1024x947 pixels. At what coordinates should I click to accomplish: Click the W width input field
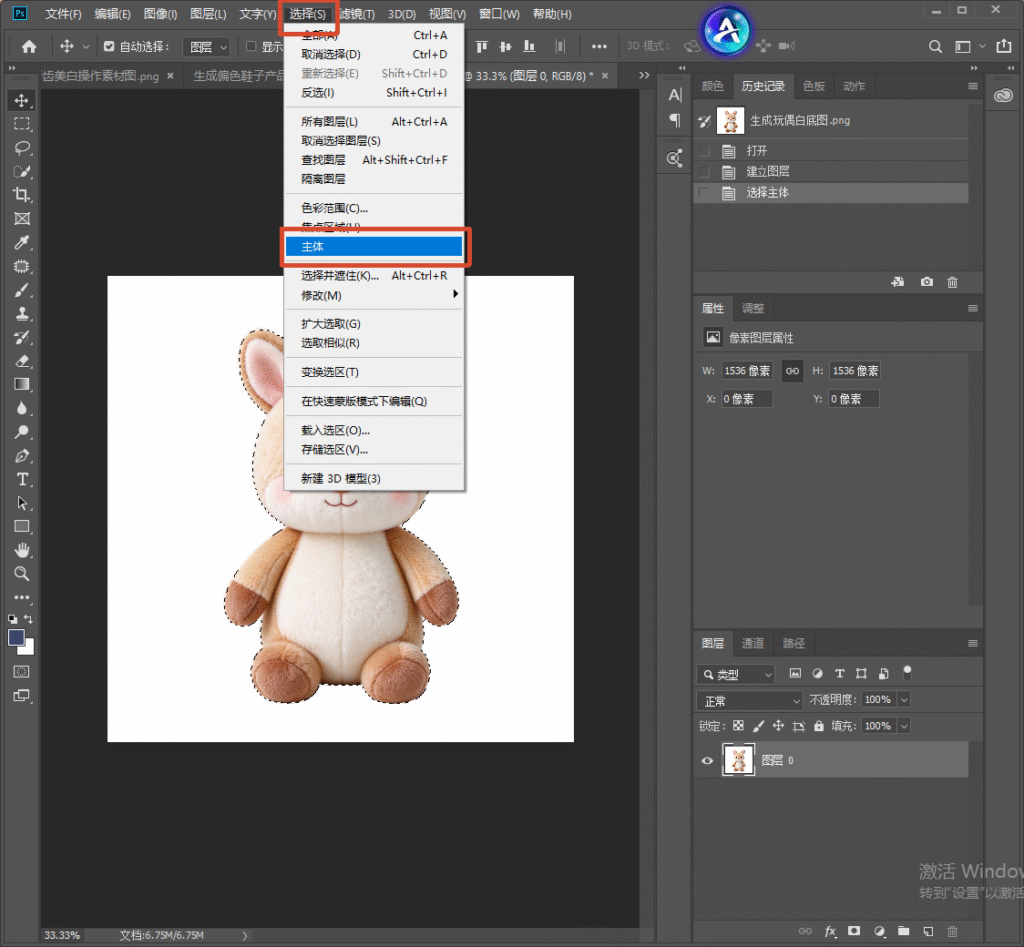pos(747,371)
